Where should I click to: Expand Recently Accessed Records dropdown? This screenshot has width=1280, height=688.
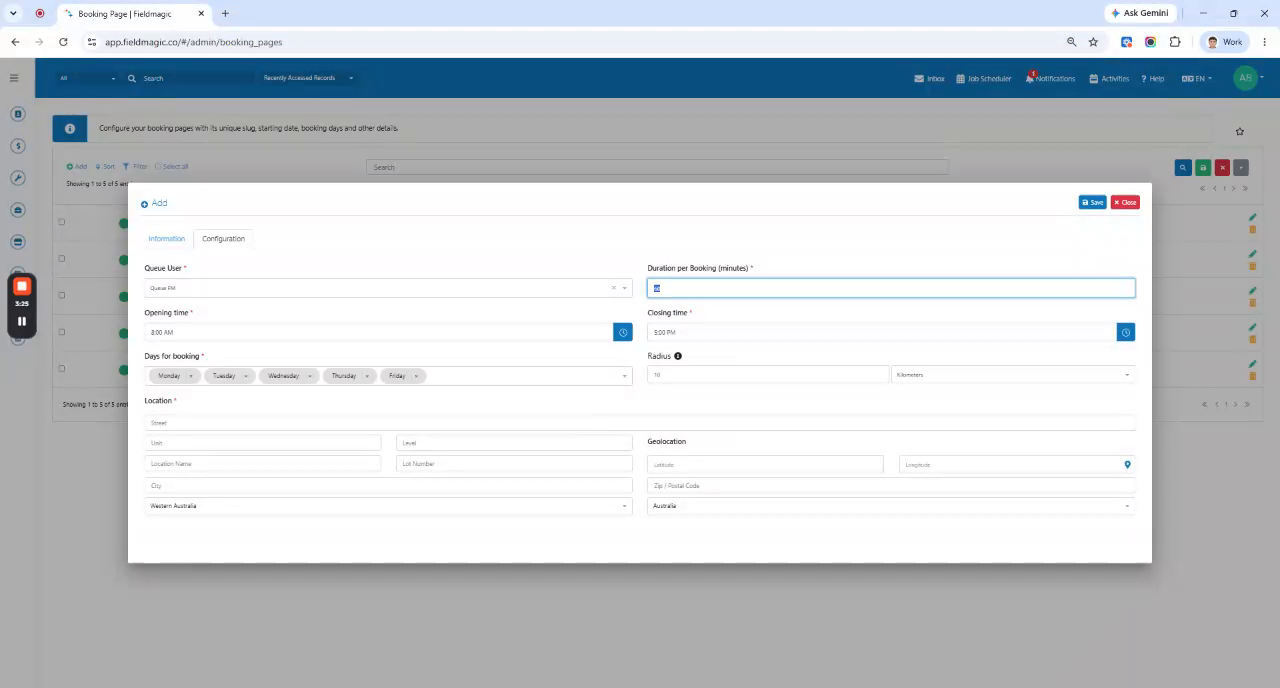(308, 78)
